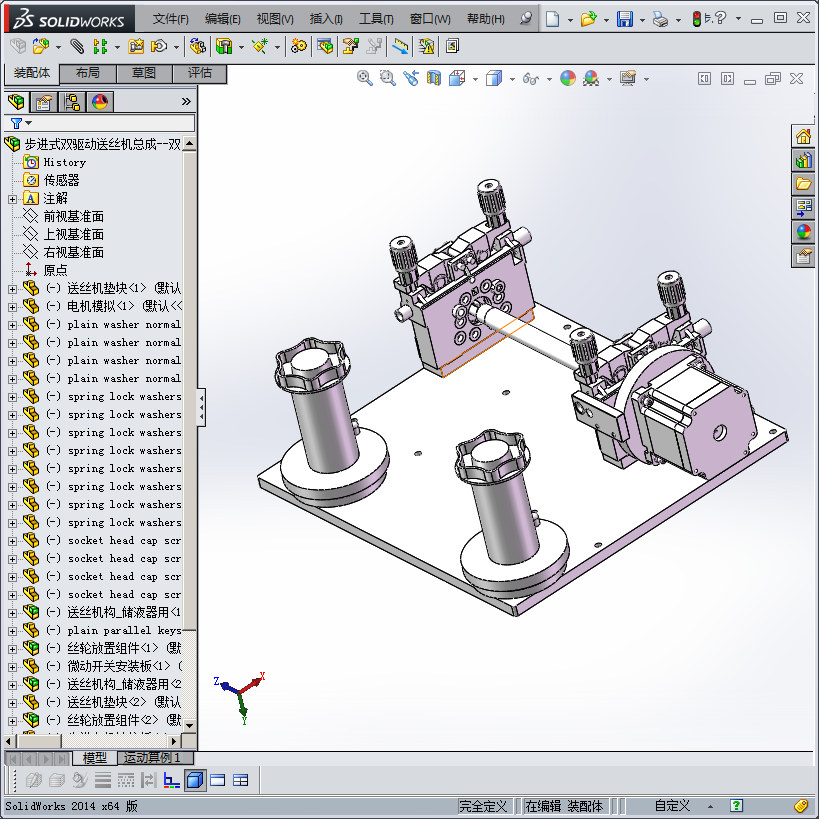Insert a Bill of Materials
Screen dimensions: 819x819
coord(325,46)
